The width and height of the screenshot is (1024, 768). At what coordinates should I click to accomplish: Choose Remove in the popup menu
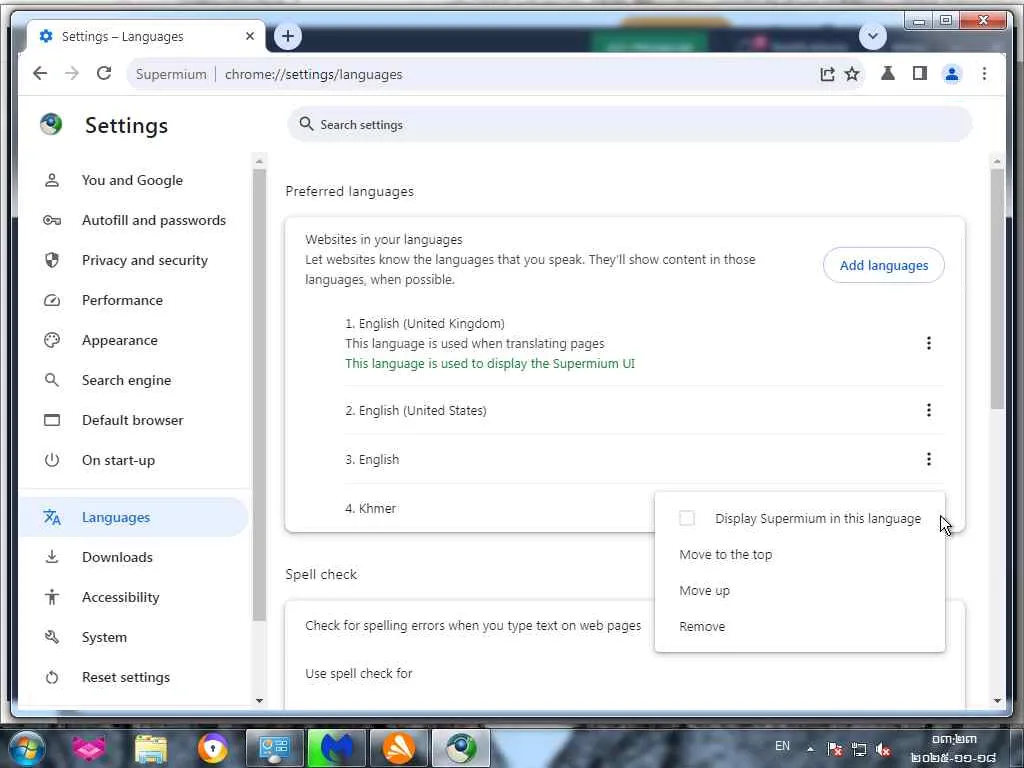click(799, 626)
